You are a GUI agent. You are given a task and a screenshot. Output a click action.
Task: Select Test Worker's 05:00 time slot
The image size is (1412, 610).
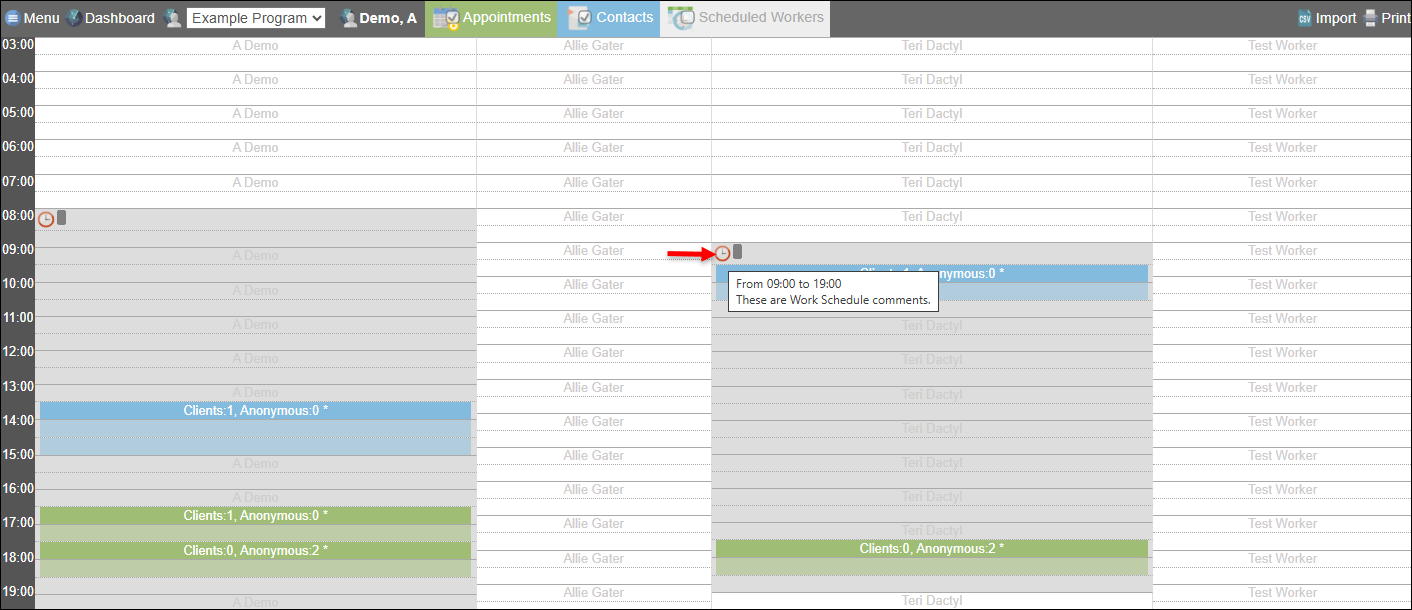coord(1282,114)
